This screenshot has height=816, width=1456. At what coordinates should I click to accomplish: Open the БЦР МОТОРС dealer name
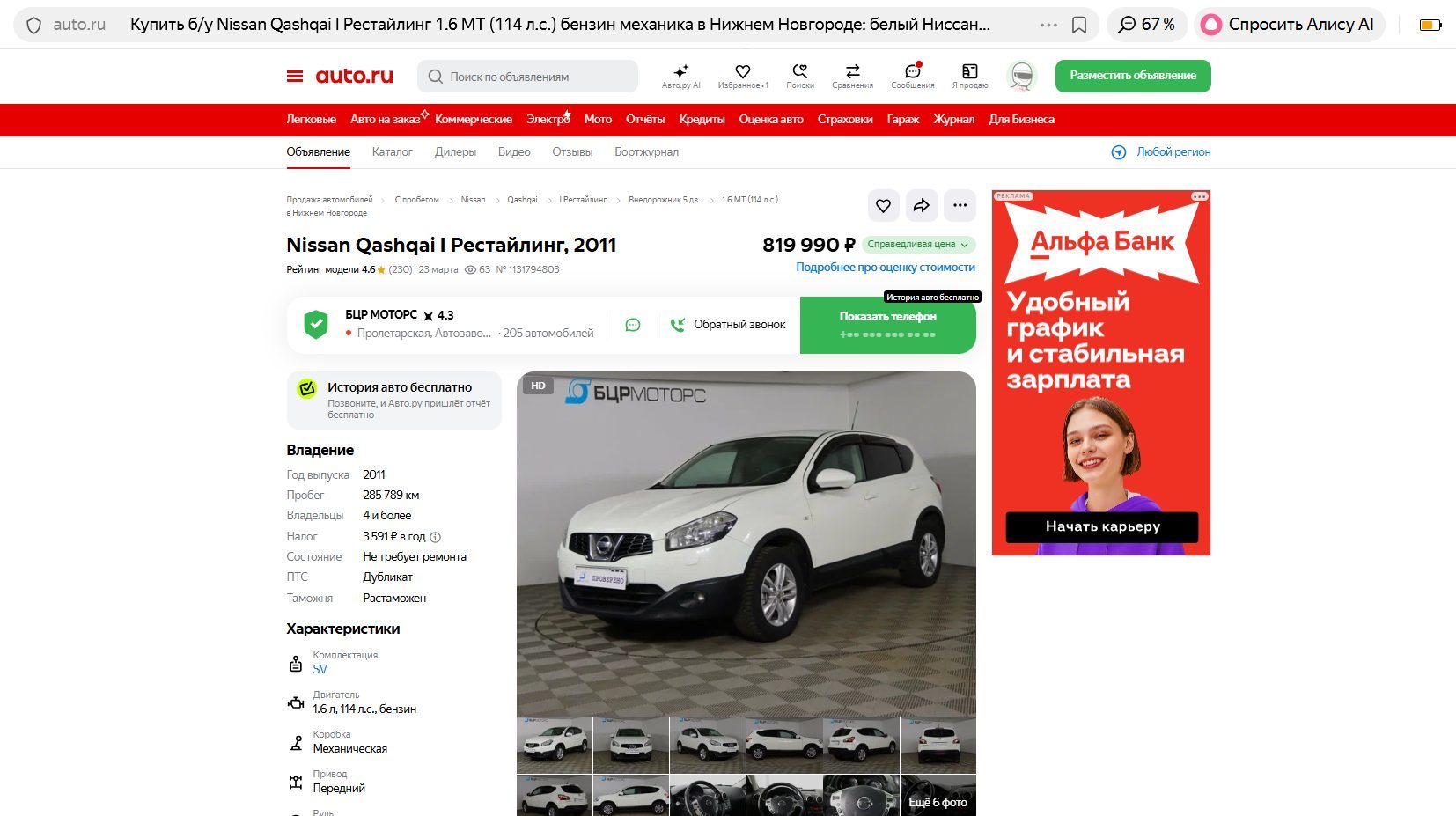tap(381, 315)
